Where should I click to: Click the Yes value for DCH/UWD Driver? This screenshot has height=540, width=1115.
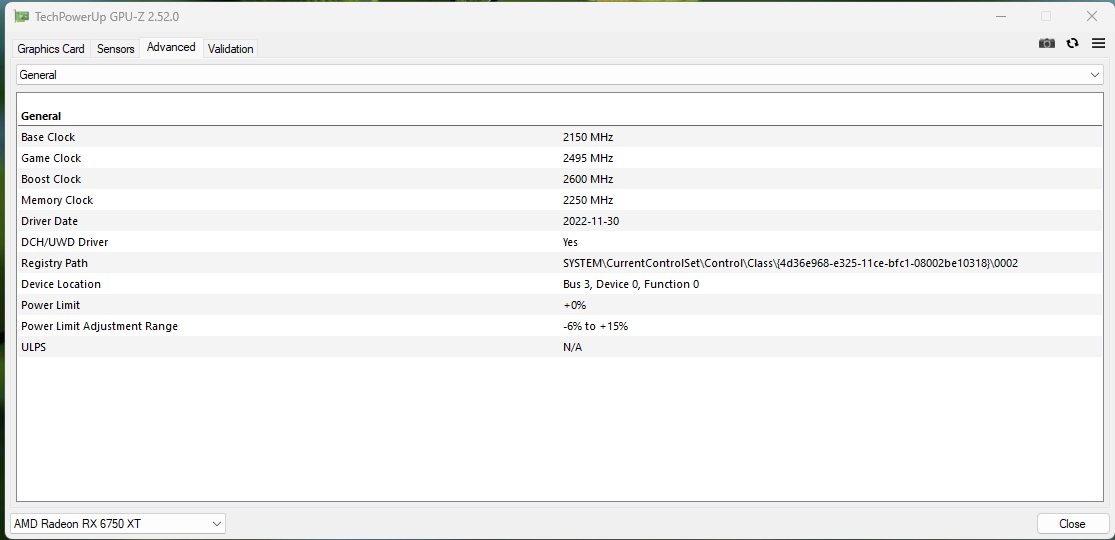point(570,242)
